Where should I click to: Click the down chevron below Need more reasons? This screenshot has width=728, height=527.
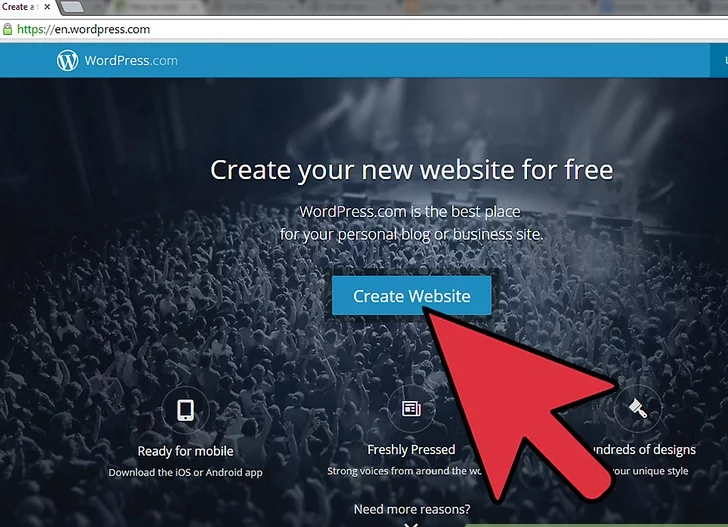pyautogui.click(x=411, y=525)
